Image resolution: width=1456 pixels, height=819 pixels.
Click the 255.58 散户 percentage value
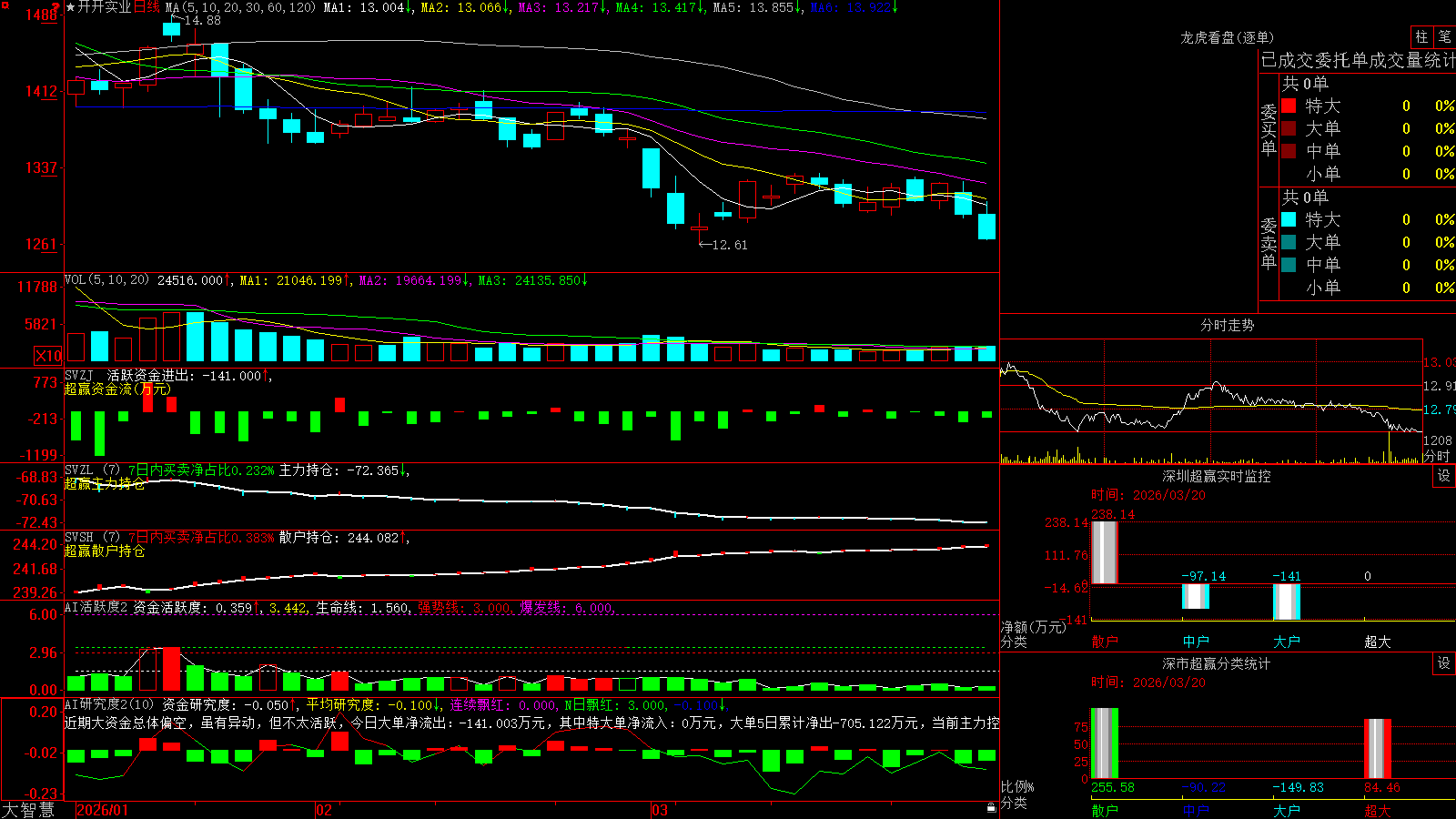click(1113, 787)
